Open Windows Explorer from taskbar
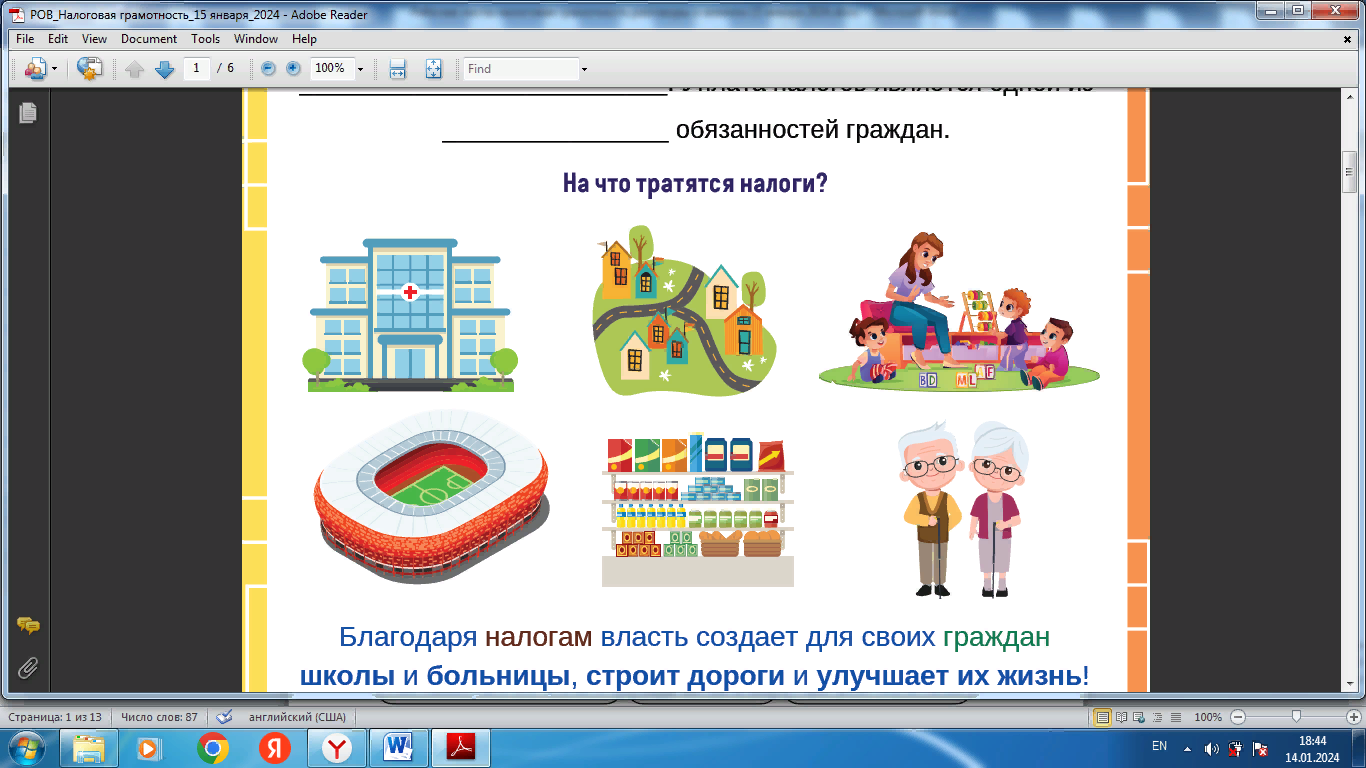Screen dimensions: 1366x768 89,748
